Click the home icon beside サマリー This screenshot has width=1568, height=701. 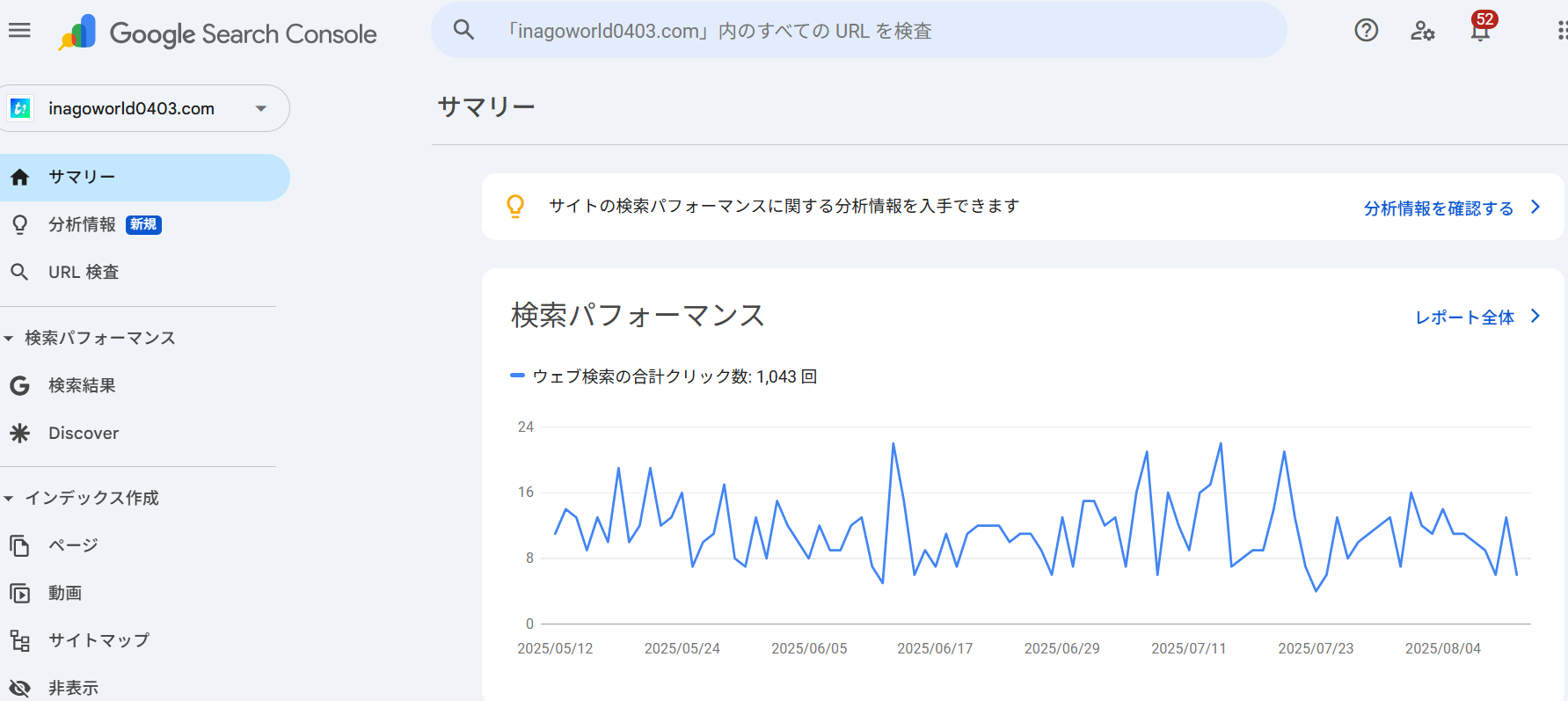pos(20,178)
